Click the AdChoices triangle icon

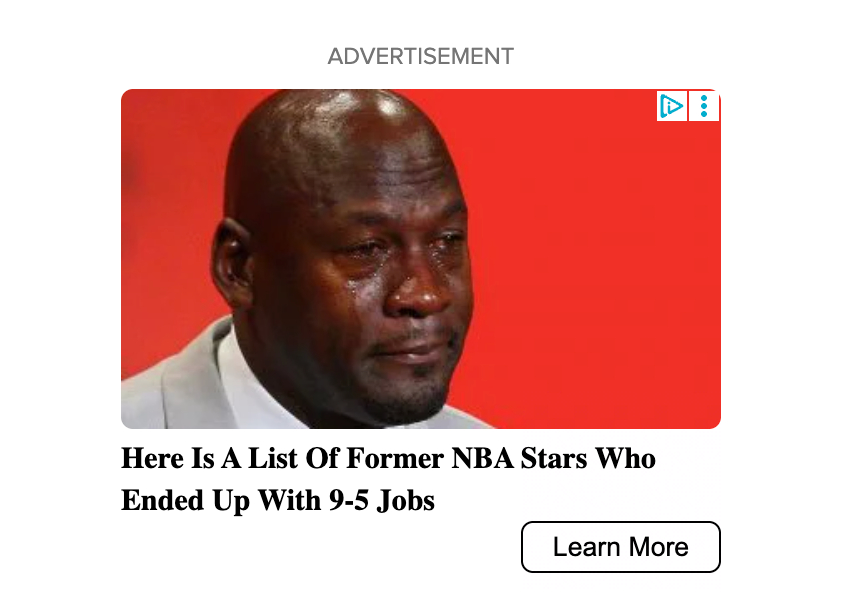(671, 106)
